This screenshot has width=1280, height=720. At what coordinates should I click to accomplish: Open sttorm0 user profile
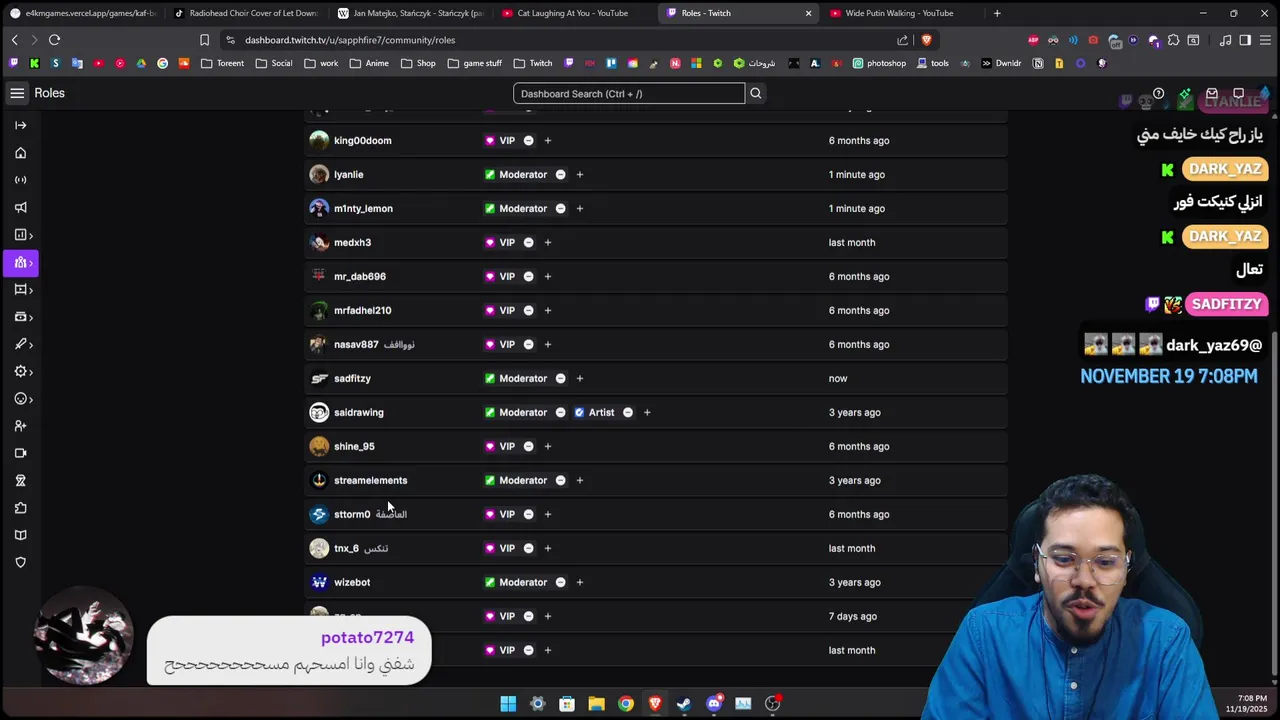(x=352, y=514)
